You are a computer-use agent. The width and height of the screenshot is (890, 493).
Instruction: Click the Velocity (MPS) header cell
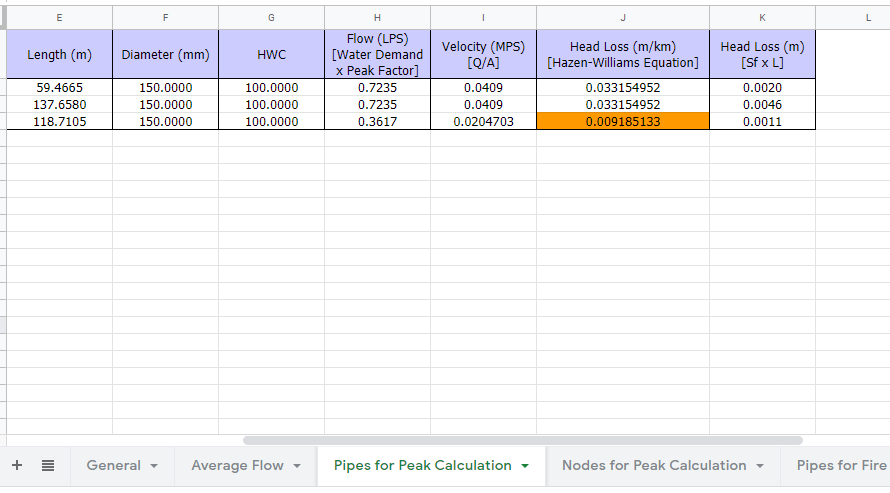[484, 54]
